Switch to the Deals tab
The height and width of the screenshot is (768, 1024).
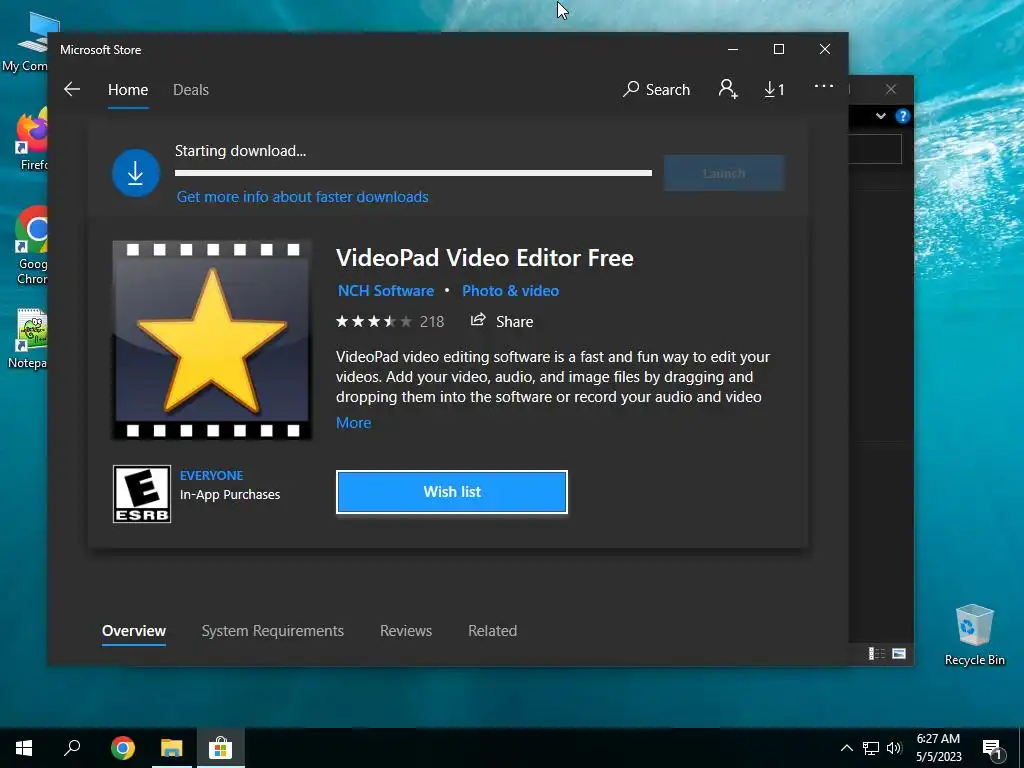tap(191, 89)
